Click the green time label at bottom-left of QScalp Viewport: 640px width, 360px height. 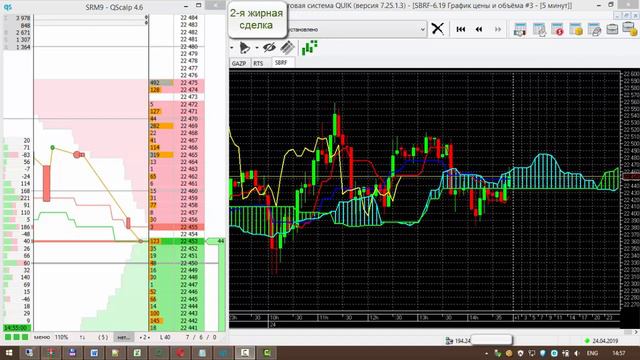pyautogui.click(x=17, y=328)
